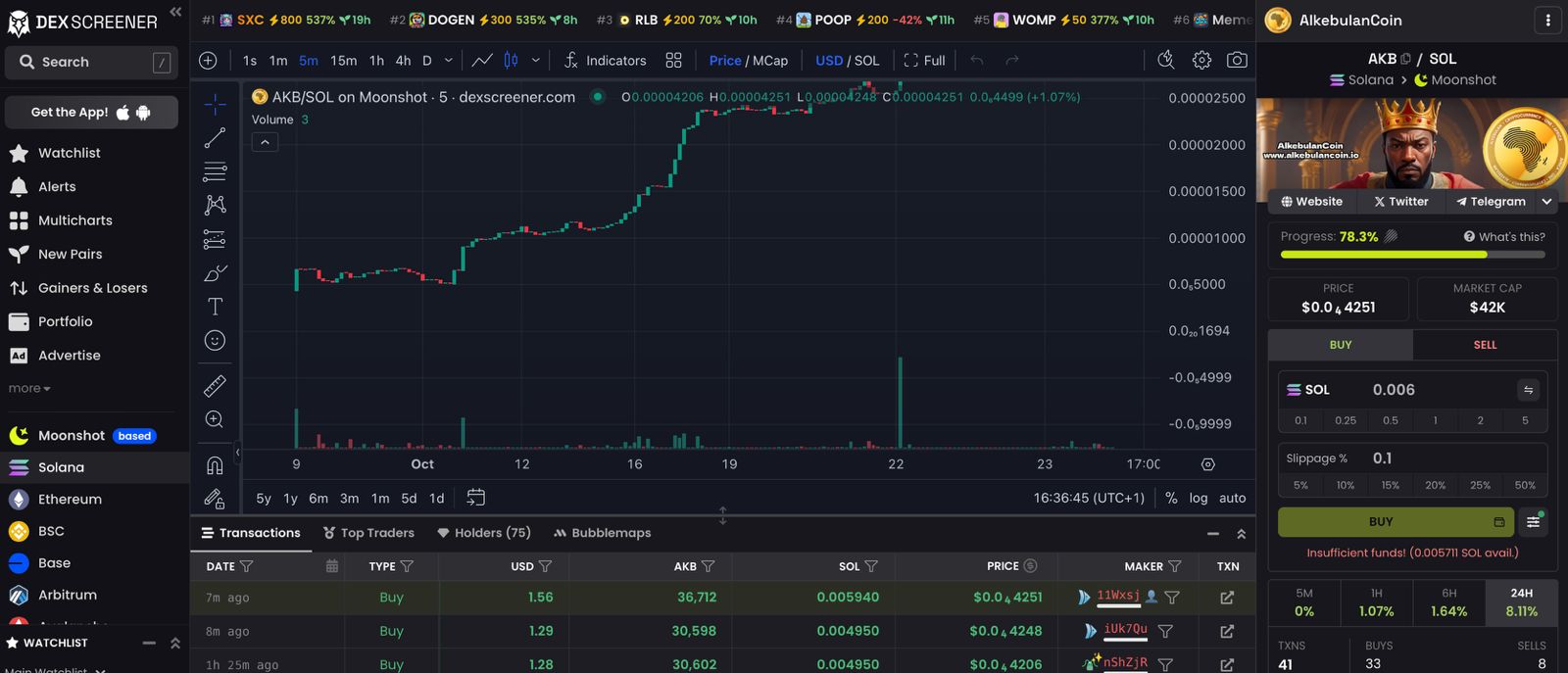Open the Top Traders tab

tap(368, 533)
